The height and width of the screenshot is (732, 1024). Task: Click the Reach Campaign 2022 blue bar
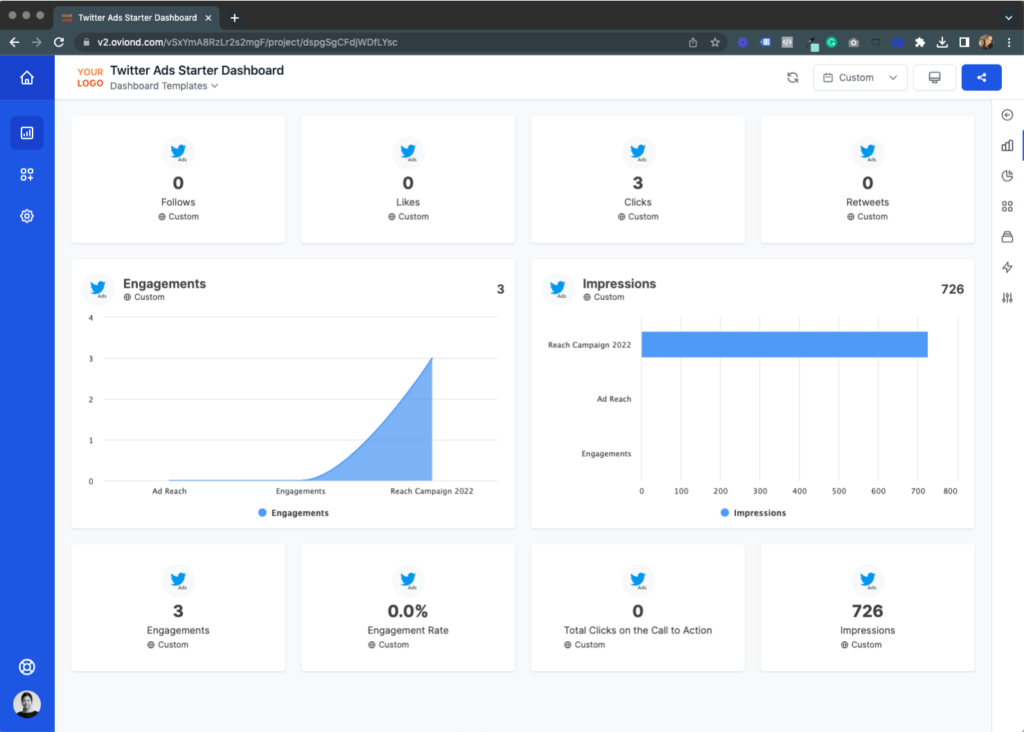(784, 345)
